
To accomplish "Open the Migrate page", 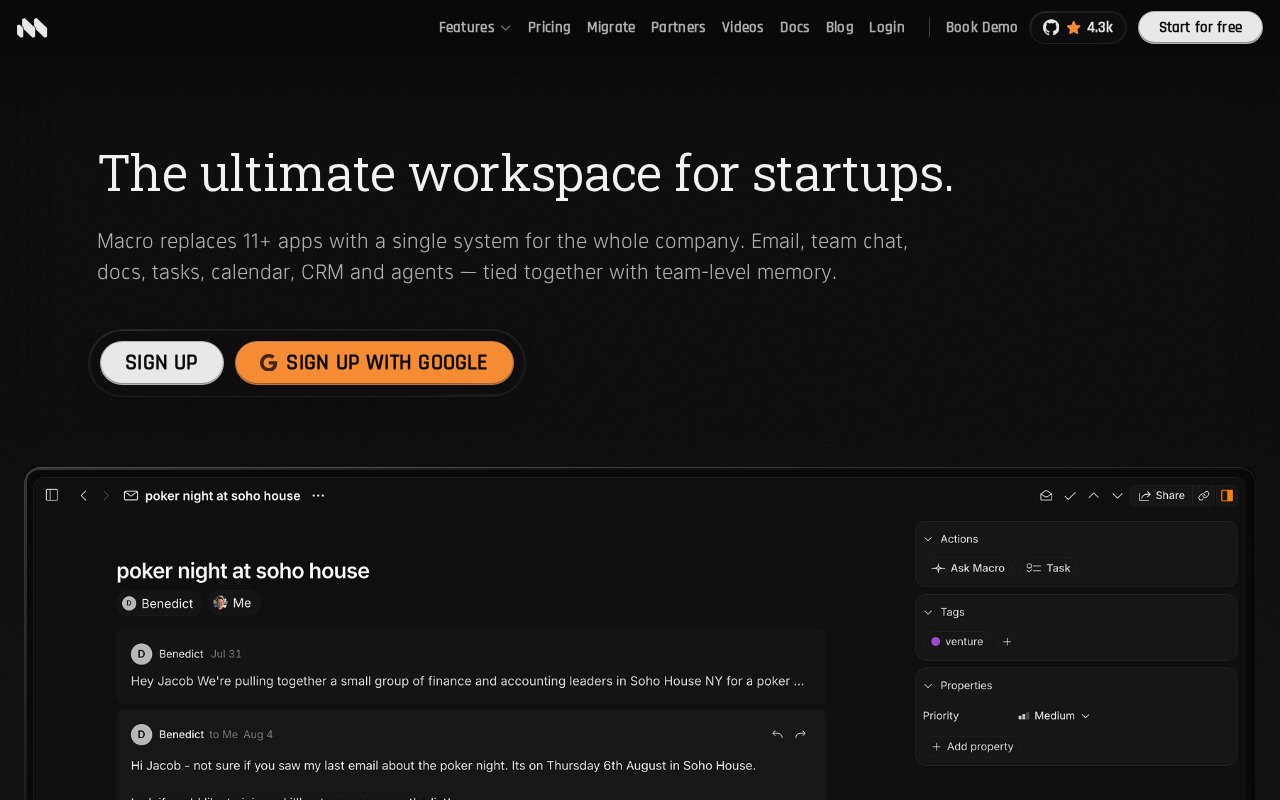I will pos(611,27).
